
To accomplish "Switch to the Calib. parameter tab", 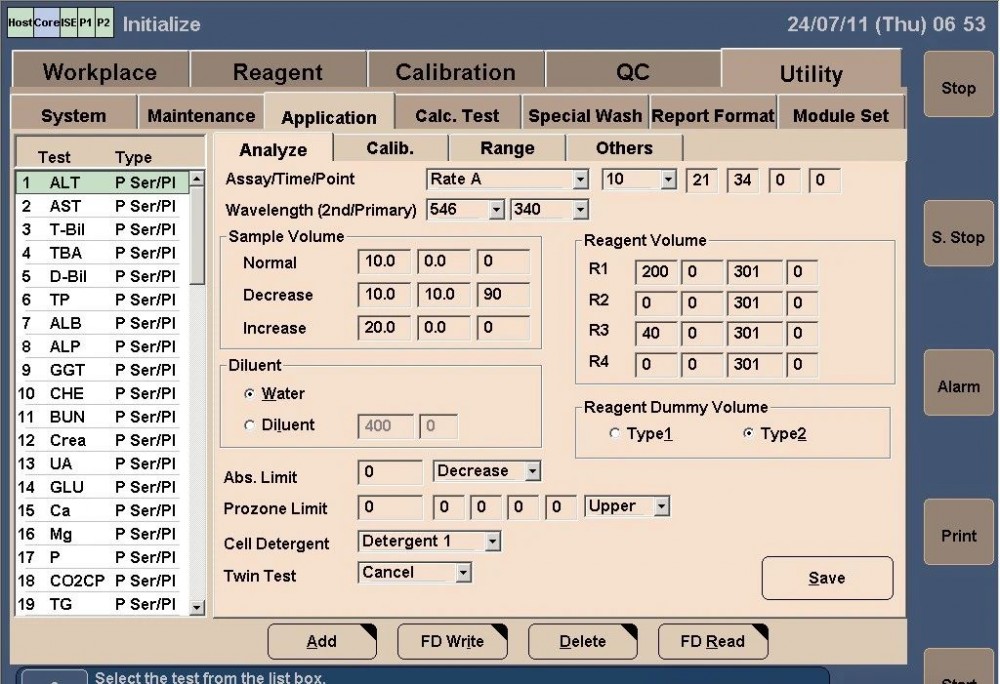I will [x=390, y=148].
